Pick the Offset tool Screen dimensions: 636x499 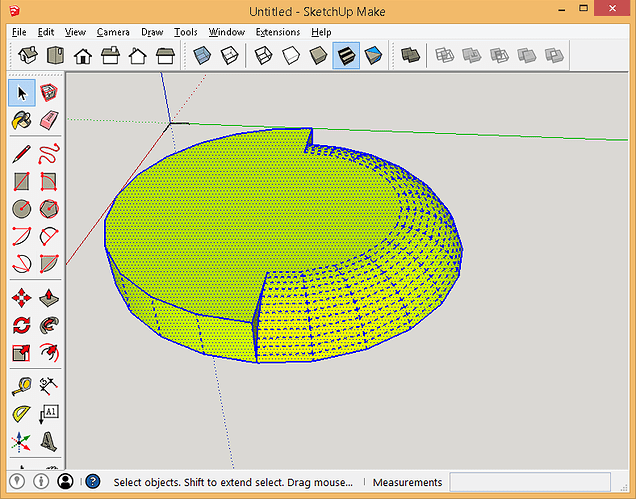(x=49, y=353)
